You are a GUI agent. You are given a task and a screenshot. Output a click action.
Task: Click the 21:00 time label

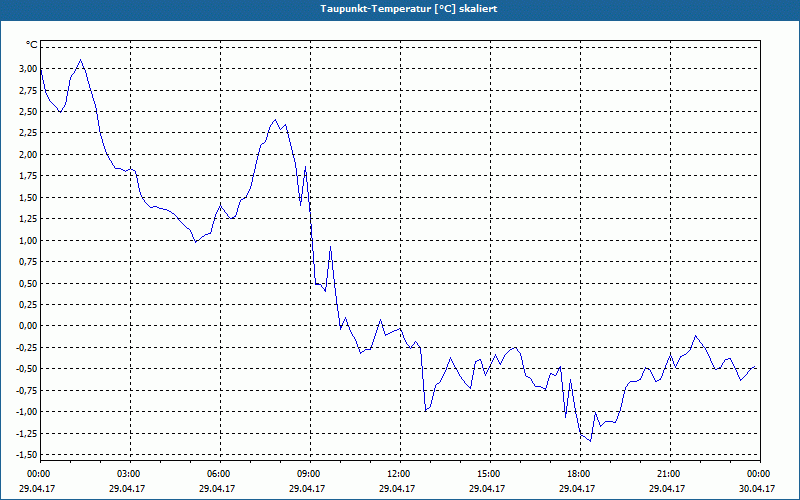pos(669,473)
